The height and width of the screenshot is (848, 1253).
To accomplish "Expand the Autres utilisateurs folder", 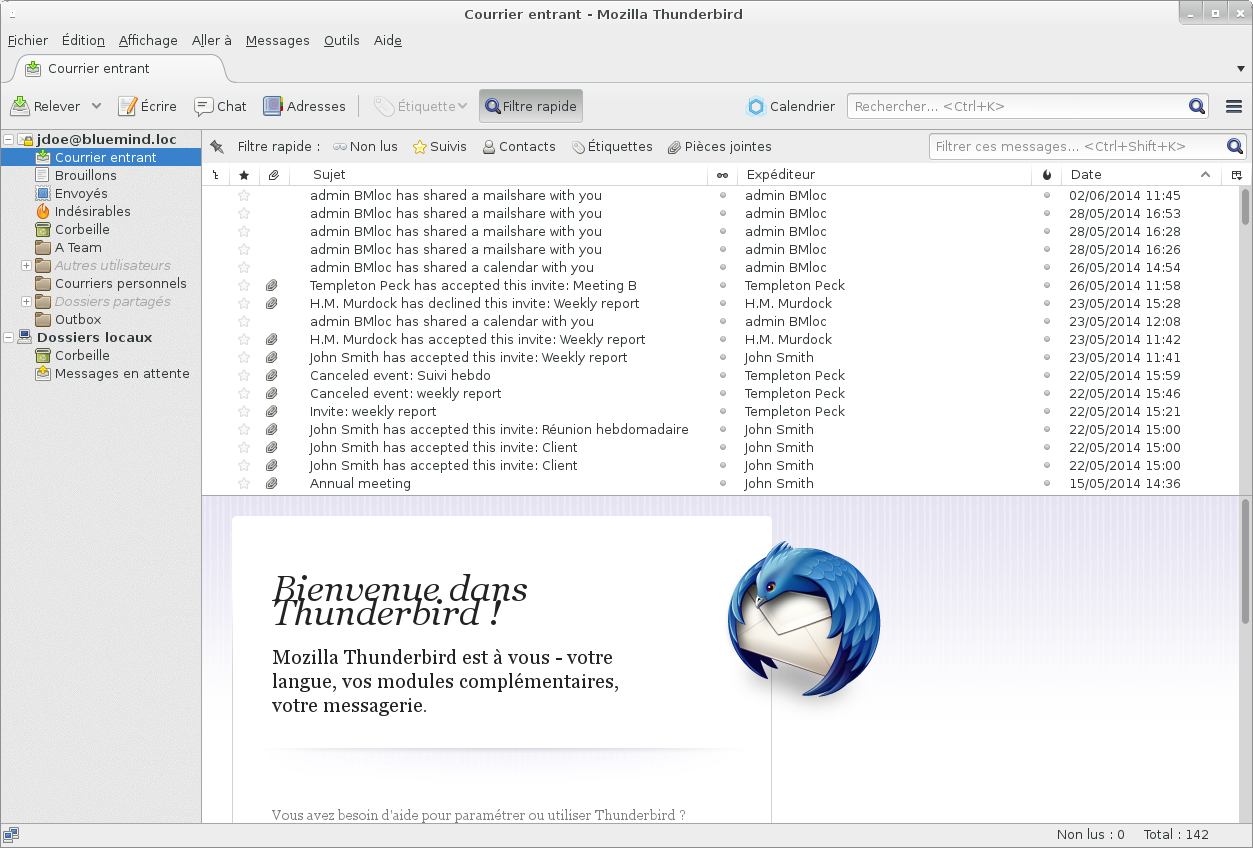I will click(26, 266).
